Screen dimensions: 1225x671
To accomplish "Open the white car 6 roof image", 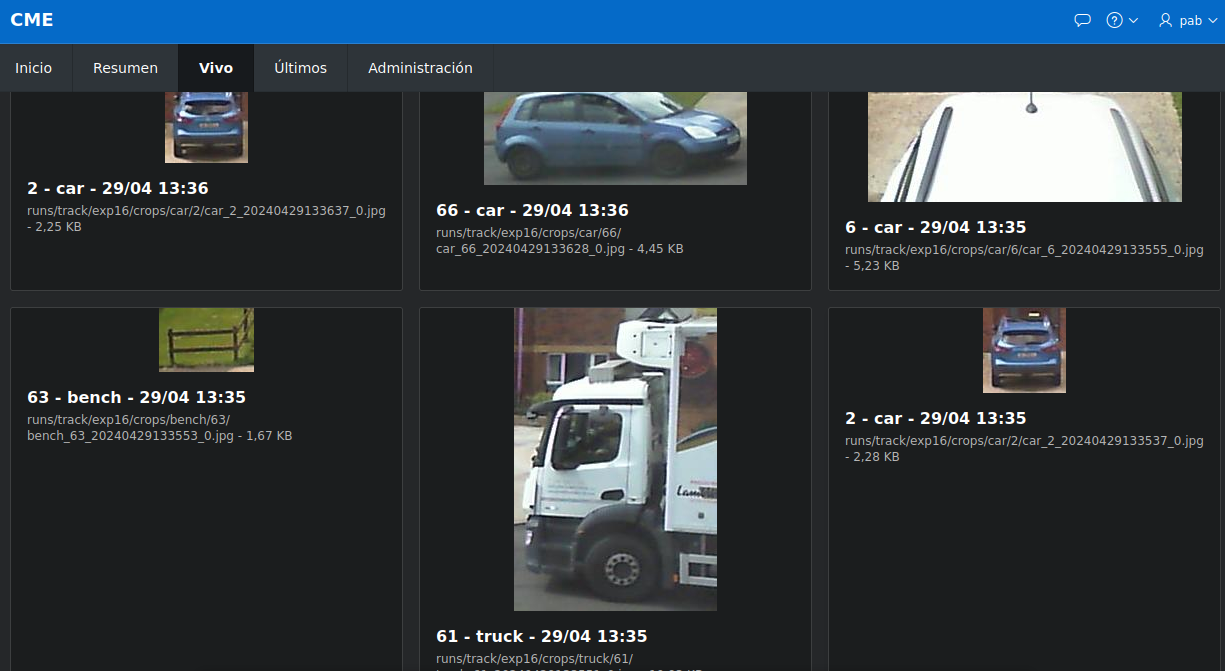I will tap(1024, 147).
